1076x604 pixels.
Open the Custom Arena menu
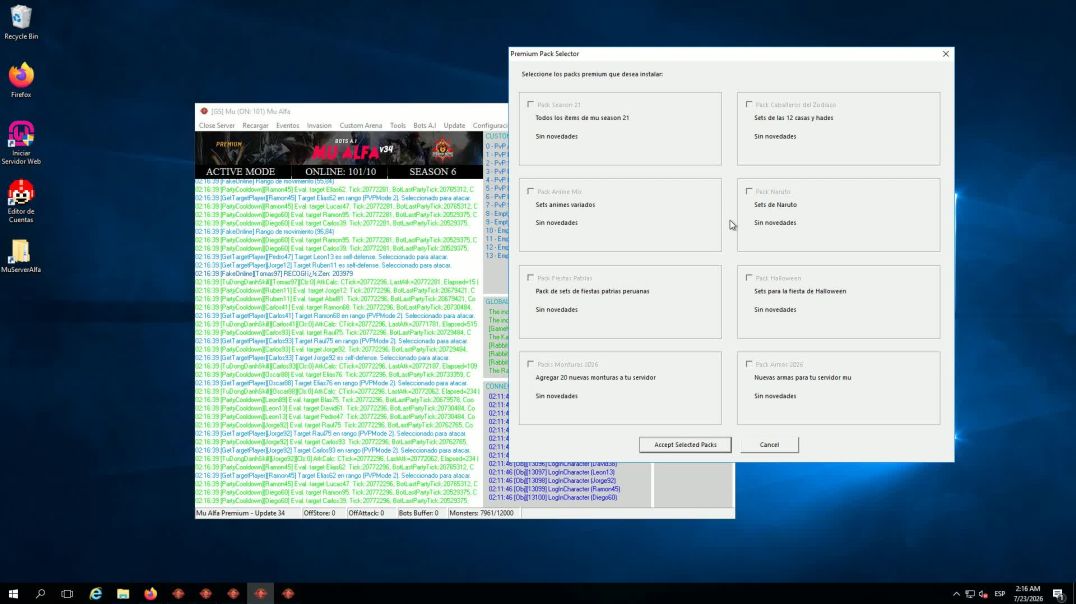coord(361,126)
